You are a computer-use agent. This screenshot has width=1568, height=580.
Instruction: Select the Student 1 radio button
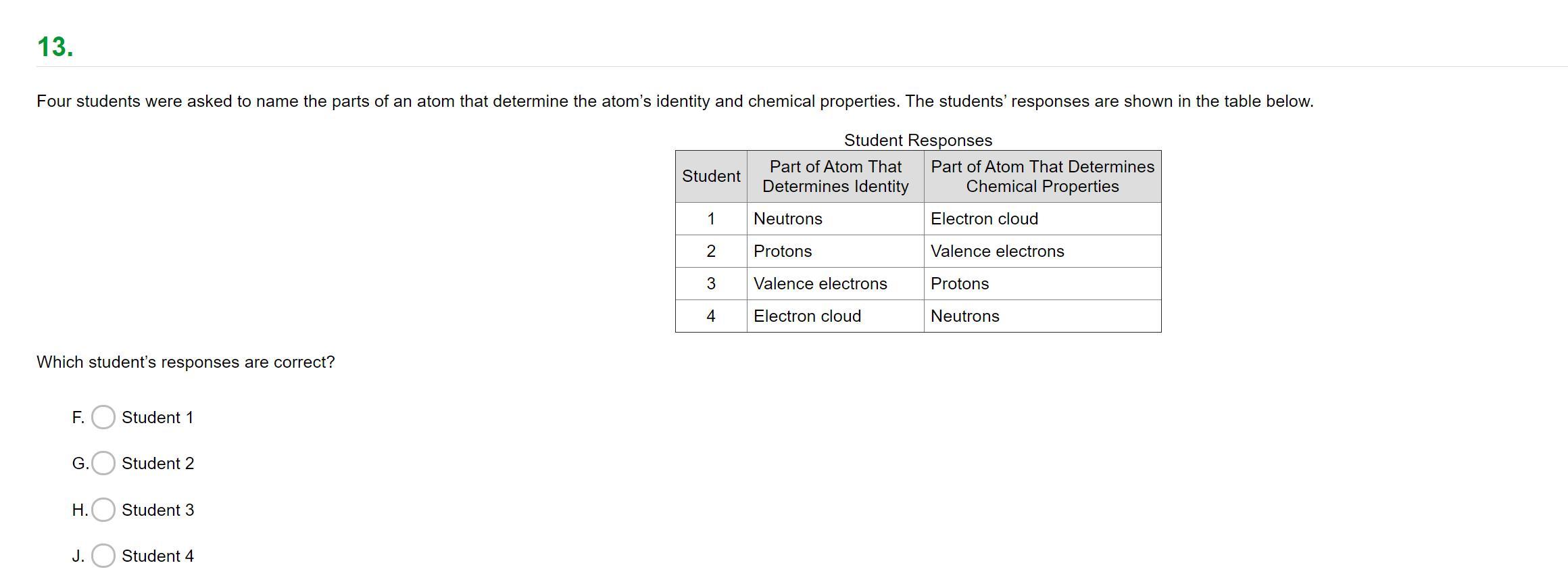click(x=103, y=417)
